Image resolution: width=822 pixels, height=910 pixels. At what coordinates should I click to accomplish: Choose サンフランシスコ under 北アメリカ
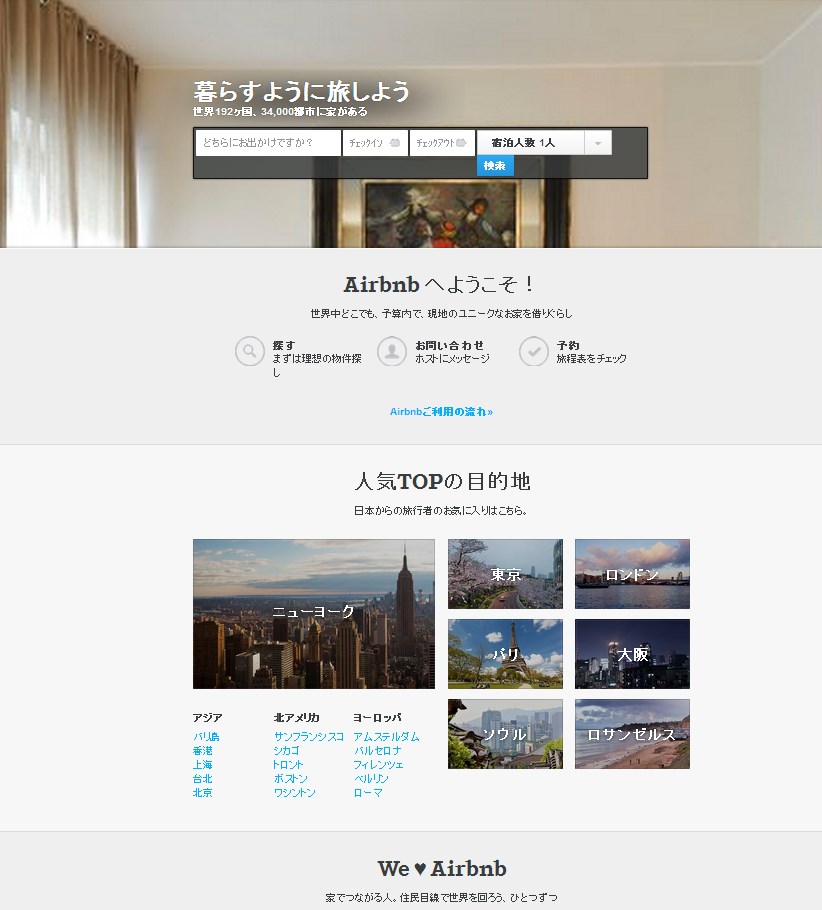click(309, 736)
